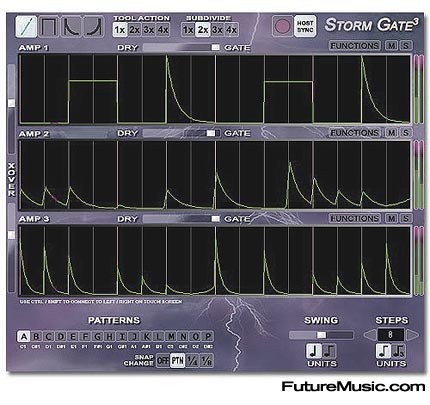Set Subdivide to 3x

pos(217,30)
